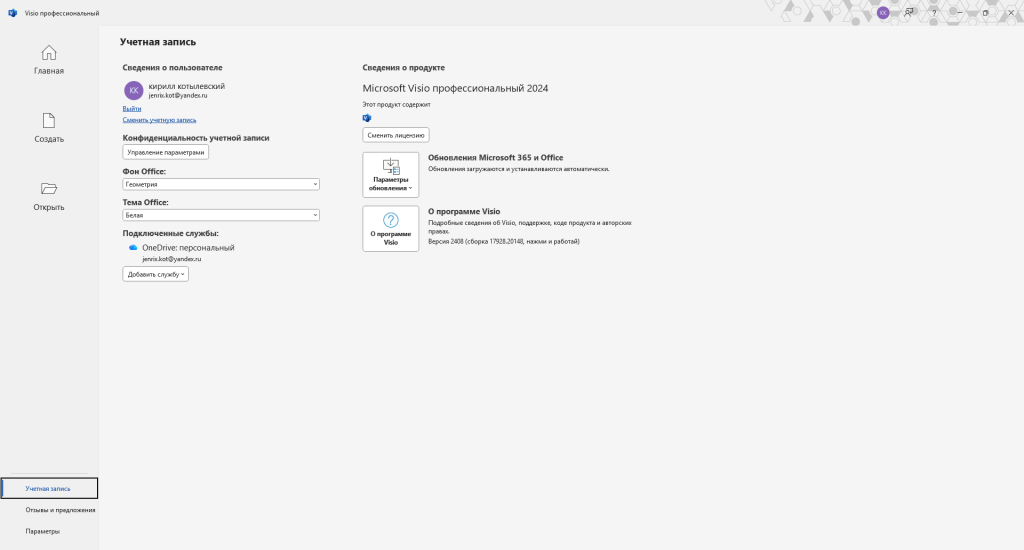Close the Visio window
The height and width of the screenshot is (550, 1024).
coord(1011,12)
